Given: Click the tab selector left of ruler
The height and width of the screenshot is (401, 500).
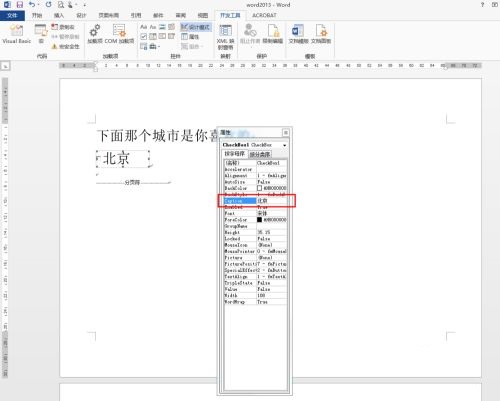Looking at the screenshot, I should pos(5,66).
